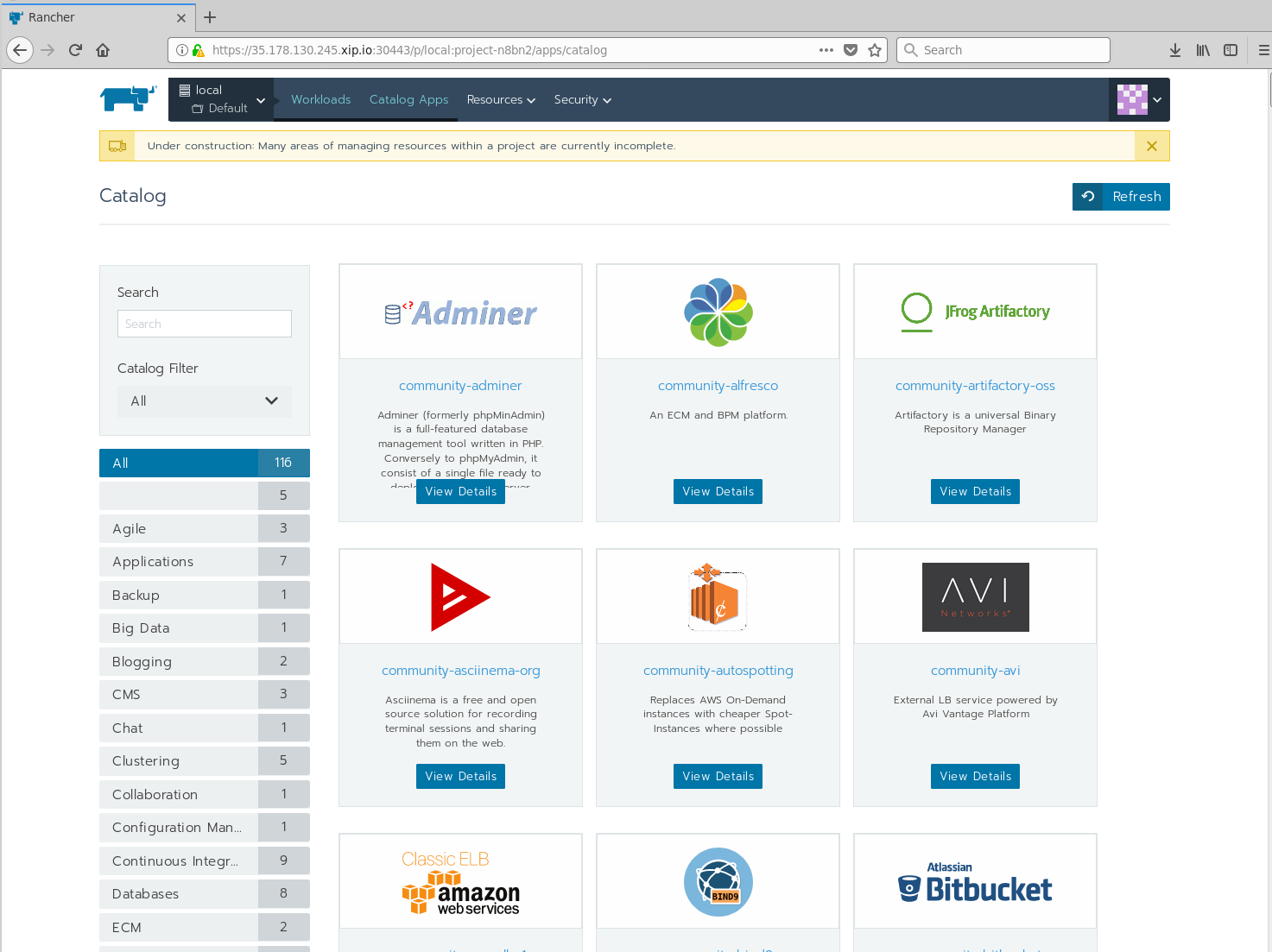The image size is (1272, 952).
Task: Open the Catalog Filter All dropdown
Action: click(x=205, y=400)
